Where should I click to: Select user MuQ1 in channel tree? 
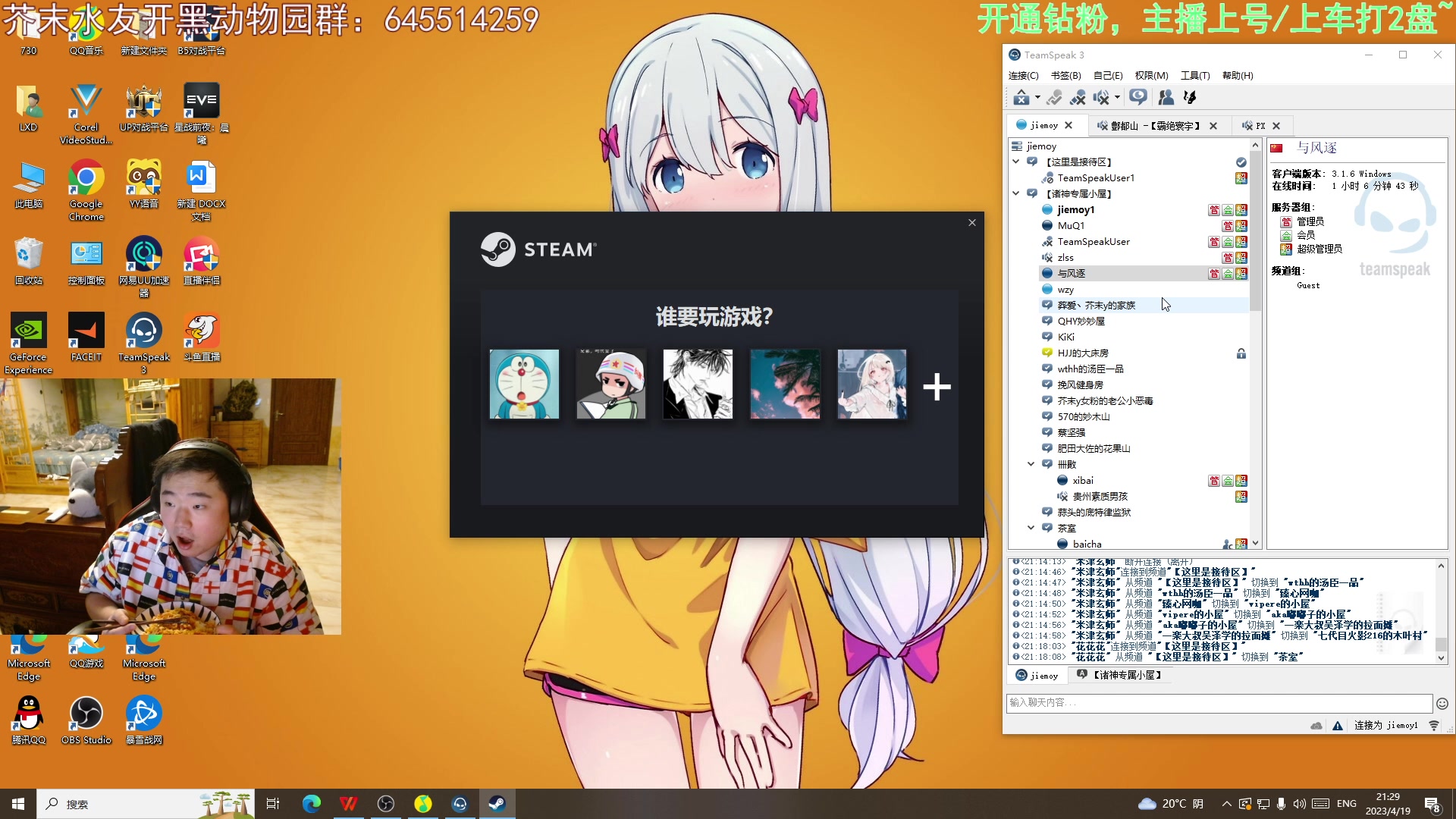coord(1071,225)
